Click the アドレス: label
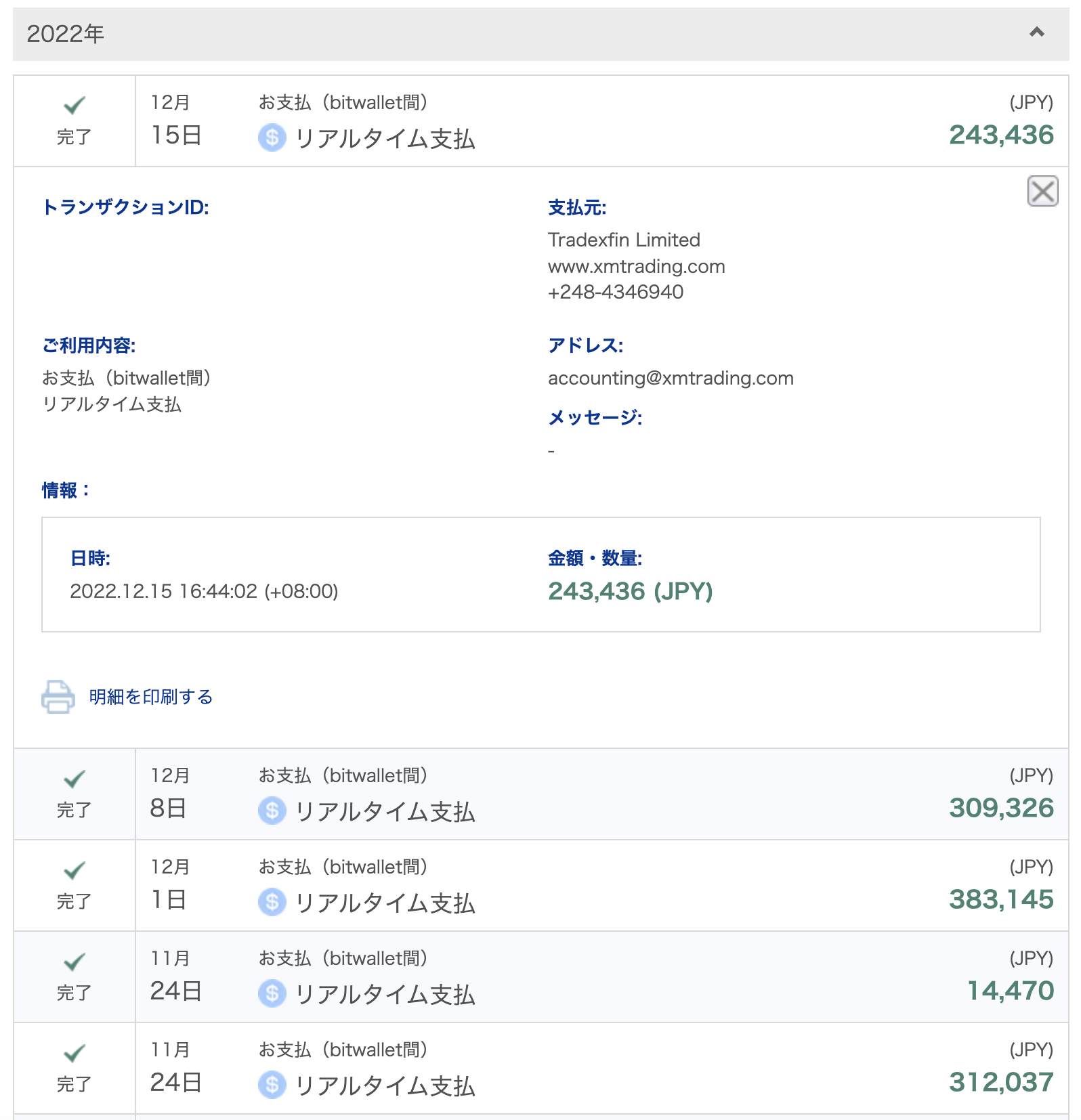This screenshot has height=1120, width=1081. 585,345
